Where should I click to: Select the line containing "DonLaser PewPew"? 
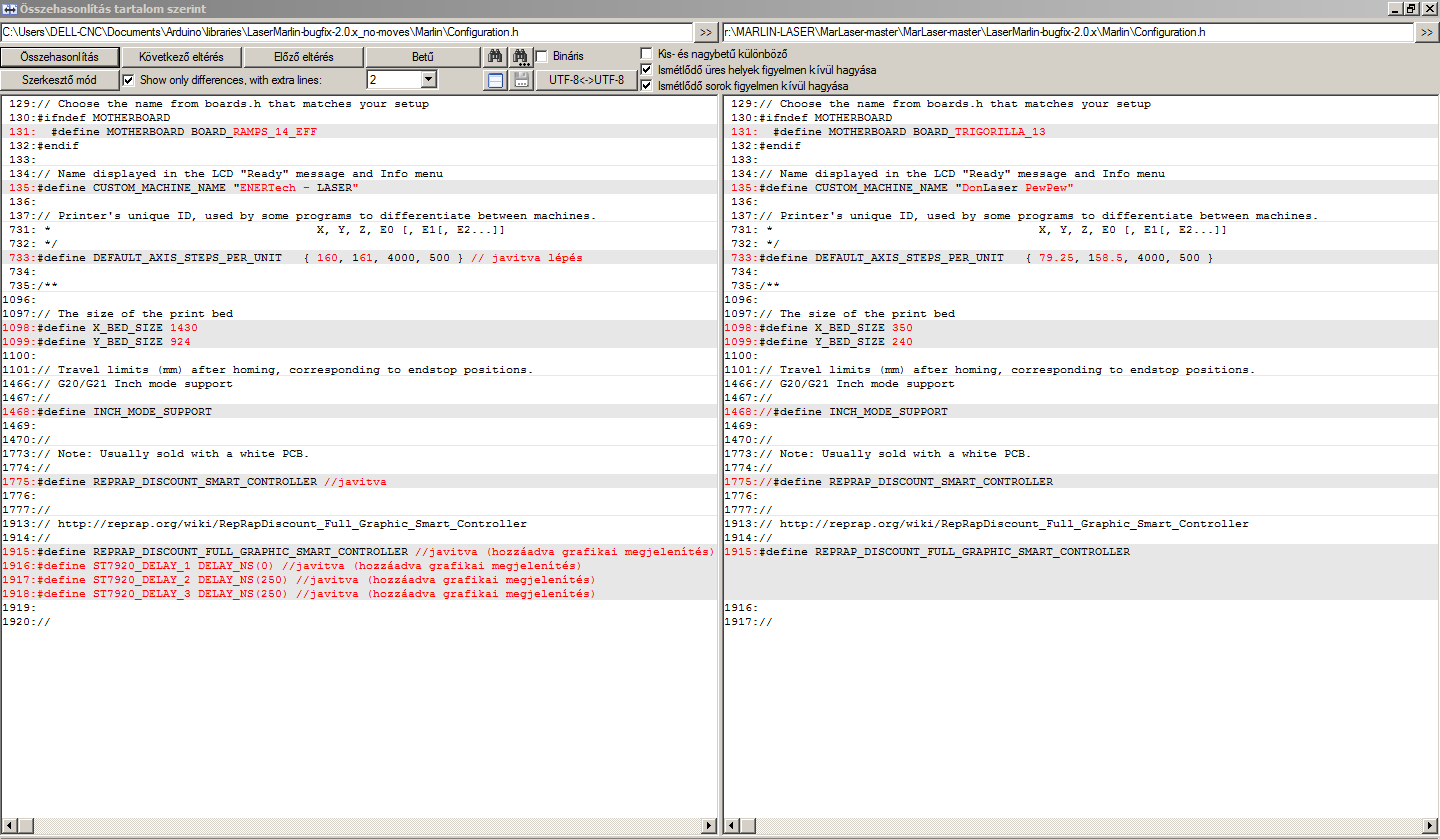[x=1081, y=187]
